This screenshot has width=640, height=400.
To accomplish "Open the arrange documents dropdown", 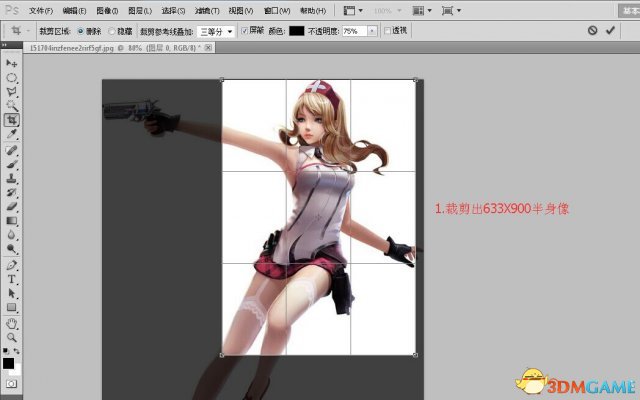I will pos(422,11).
